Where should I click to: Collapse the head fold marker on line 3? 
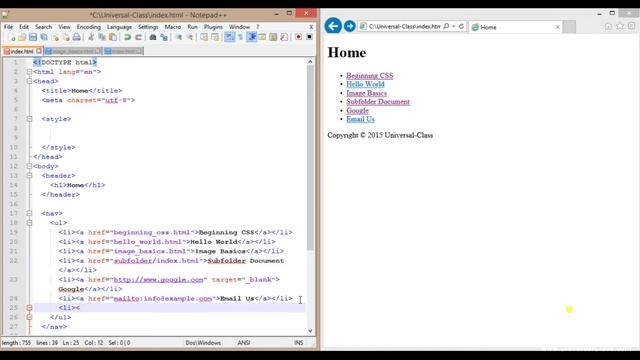(29, 81)
